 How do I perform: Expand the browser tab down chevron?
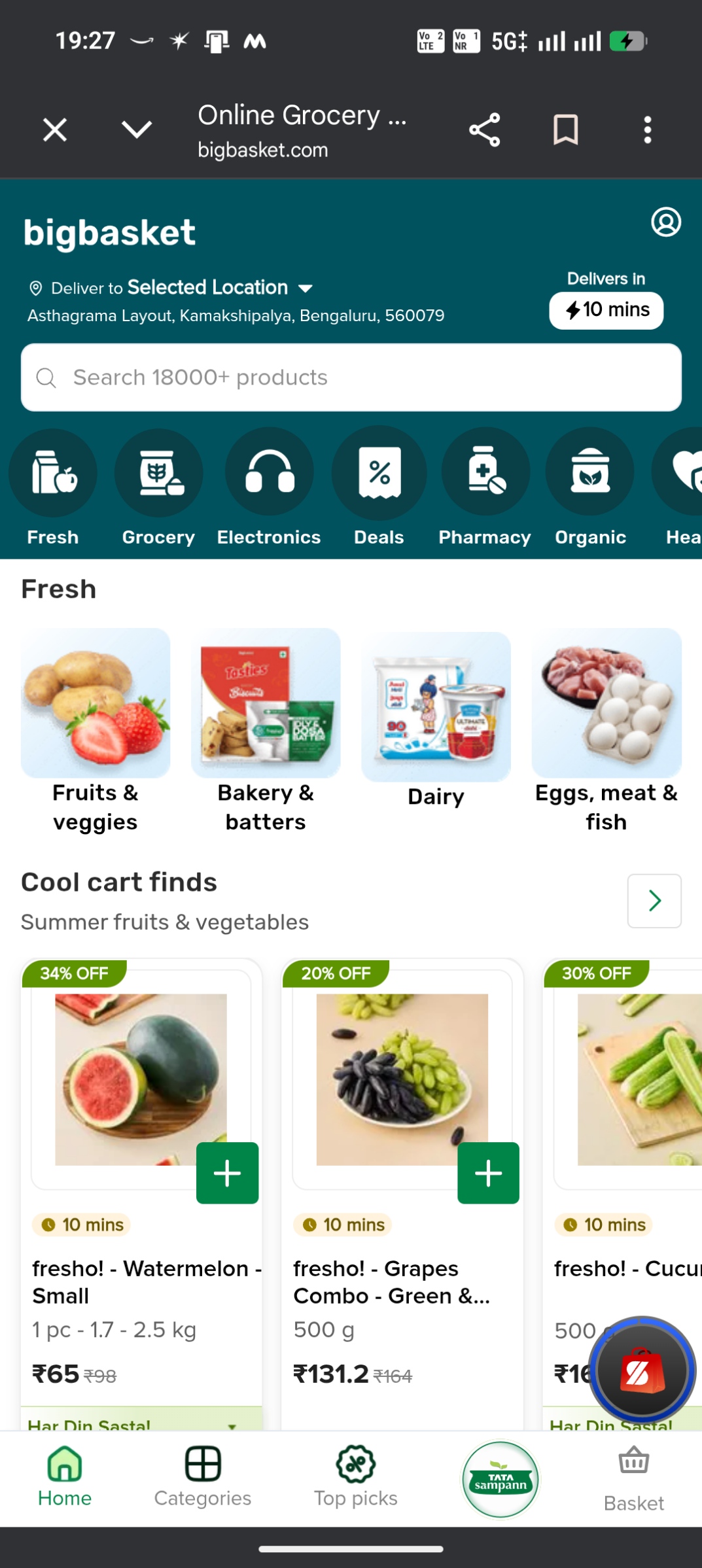pos(137,130)
